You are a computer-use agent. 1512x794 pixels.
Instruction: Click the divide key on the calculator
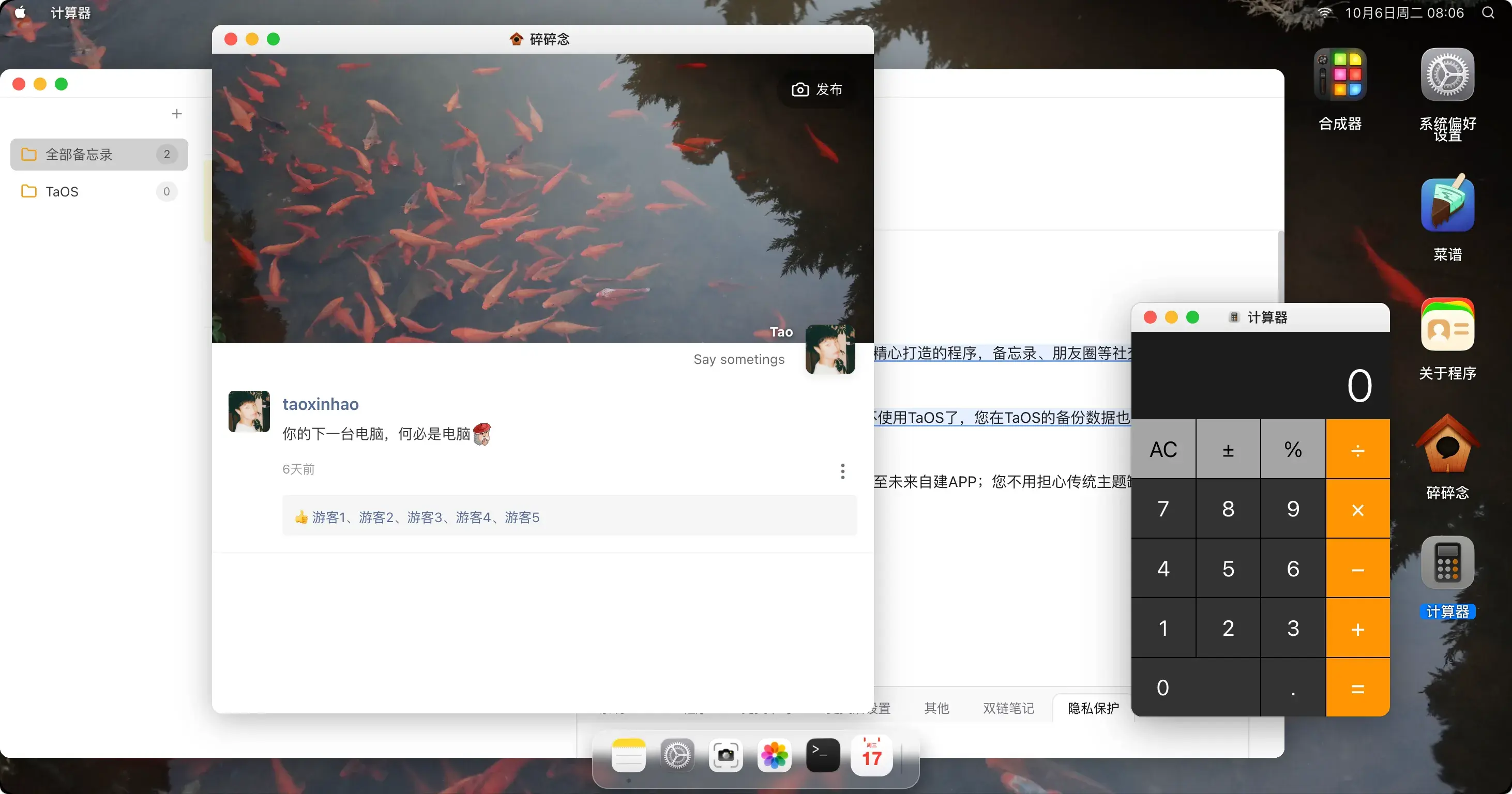point(1357,450)
